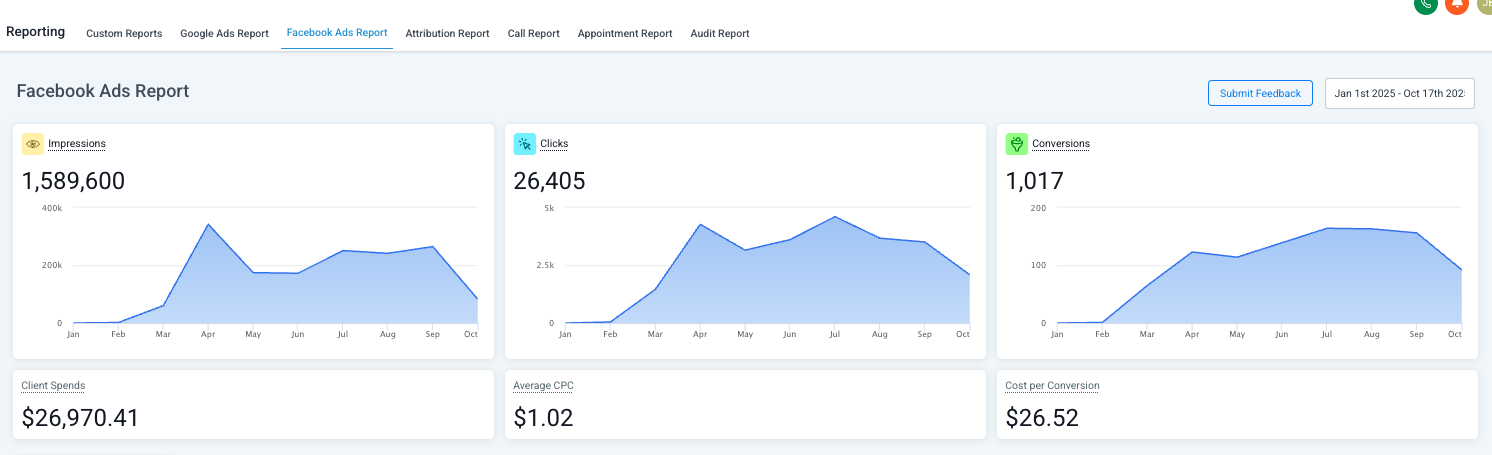
Task: Click the Client Spends metric label
Action: tap(53, 385)
